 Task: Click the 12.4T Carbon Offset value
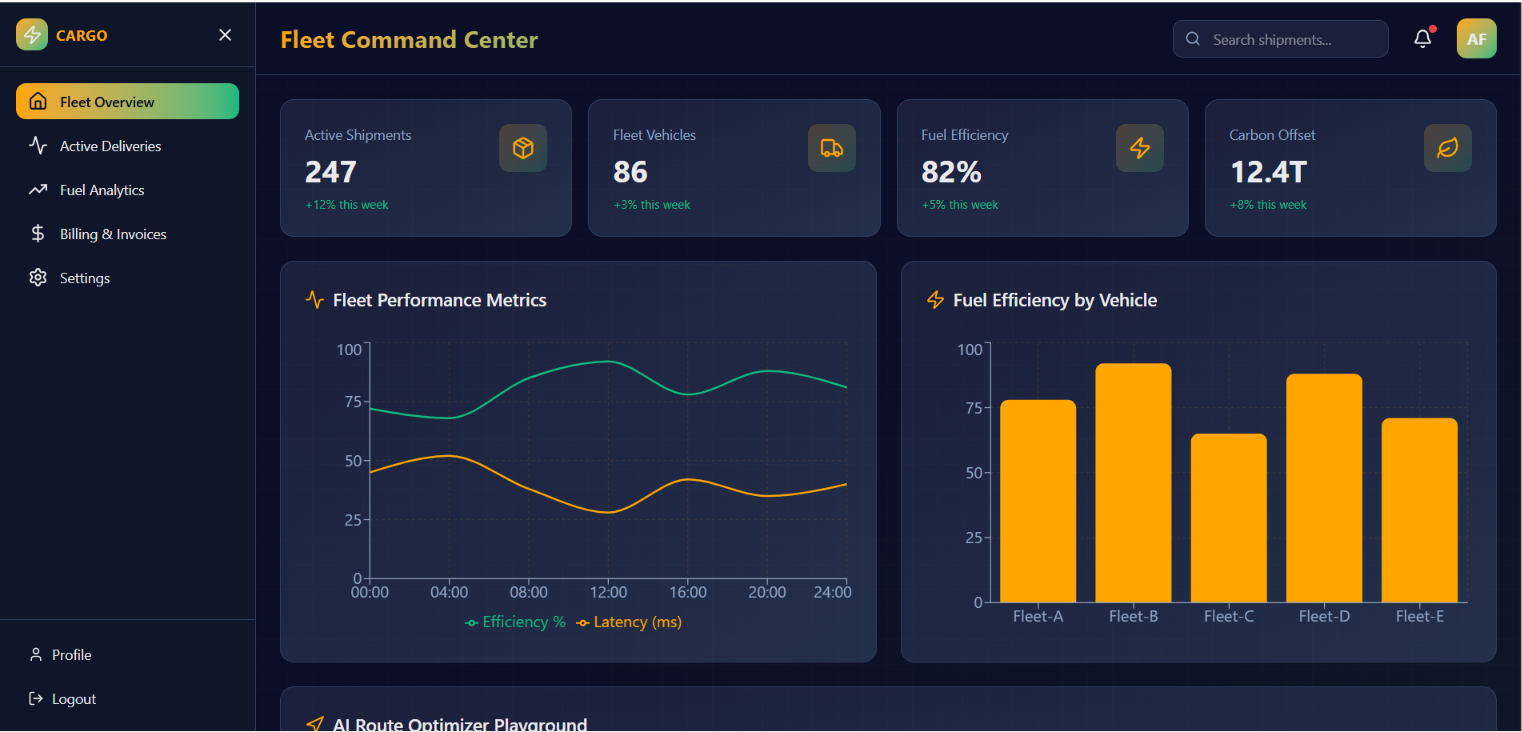(x=1268, y=172)
